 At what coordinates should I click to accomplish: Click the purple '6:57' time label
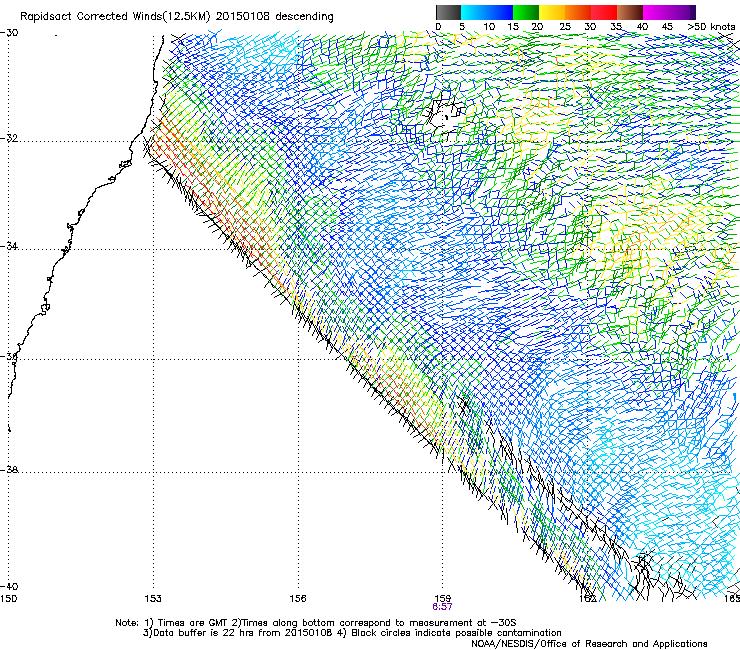(x=442, y=607)
